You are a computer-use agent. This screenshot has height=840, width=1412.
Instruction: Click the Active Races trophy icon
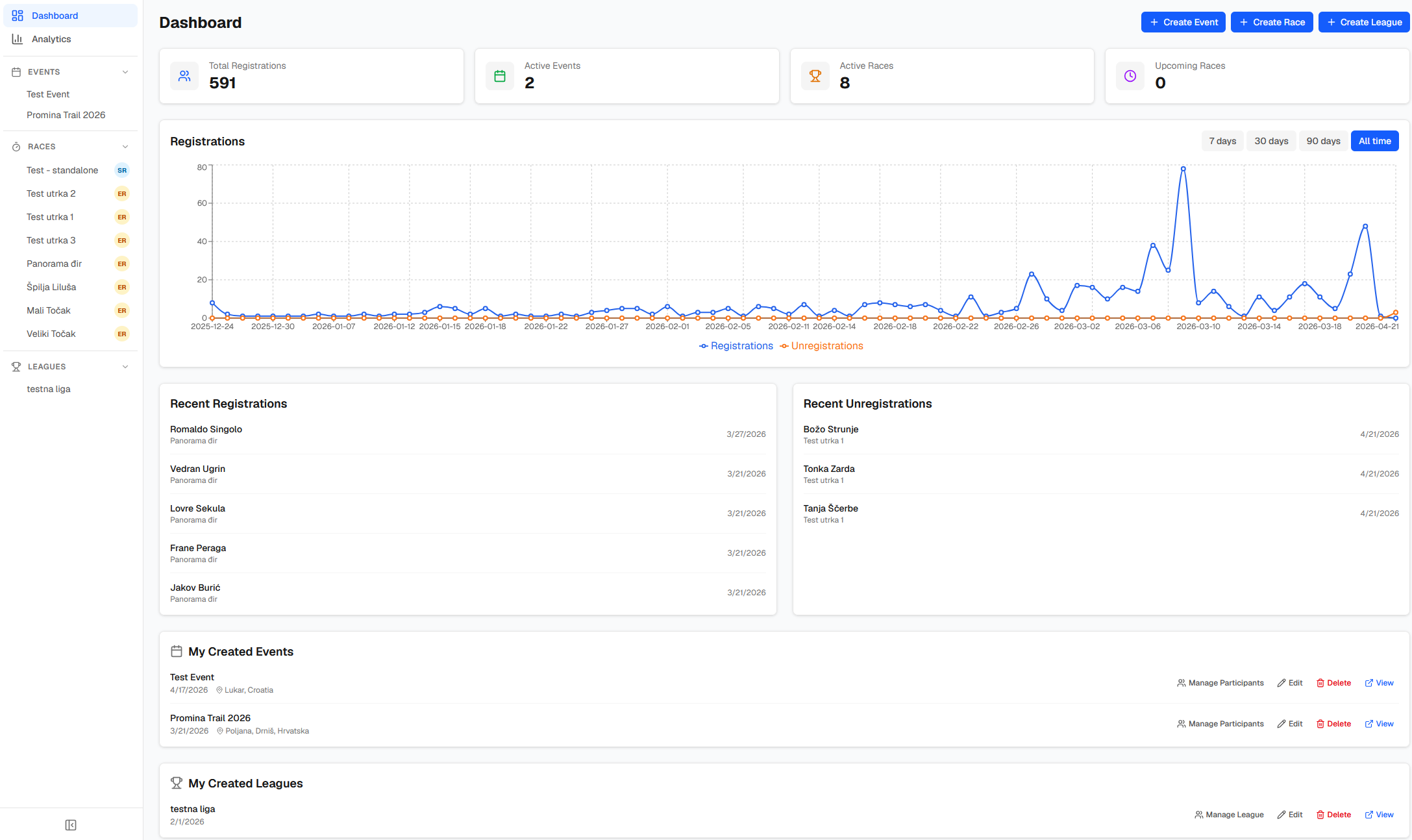(815, 76)
